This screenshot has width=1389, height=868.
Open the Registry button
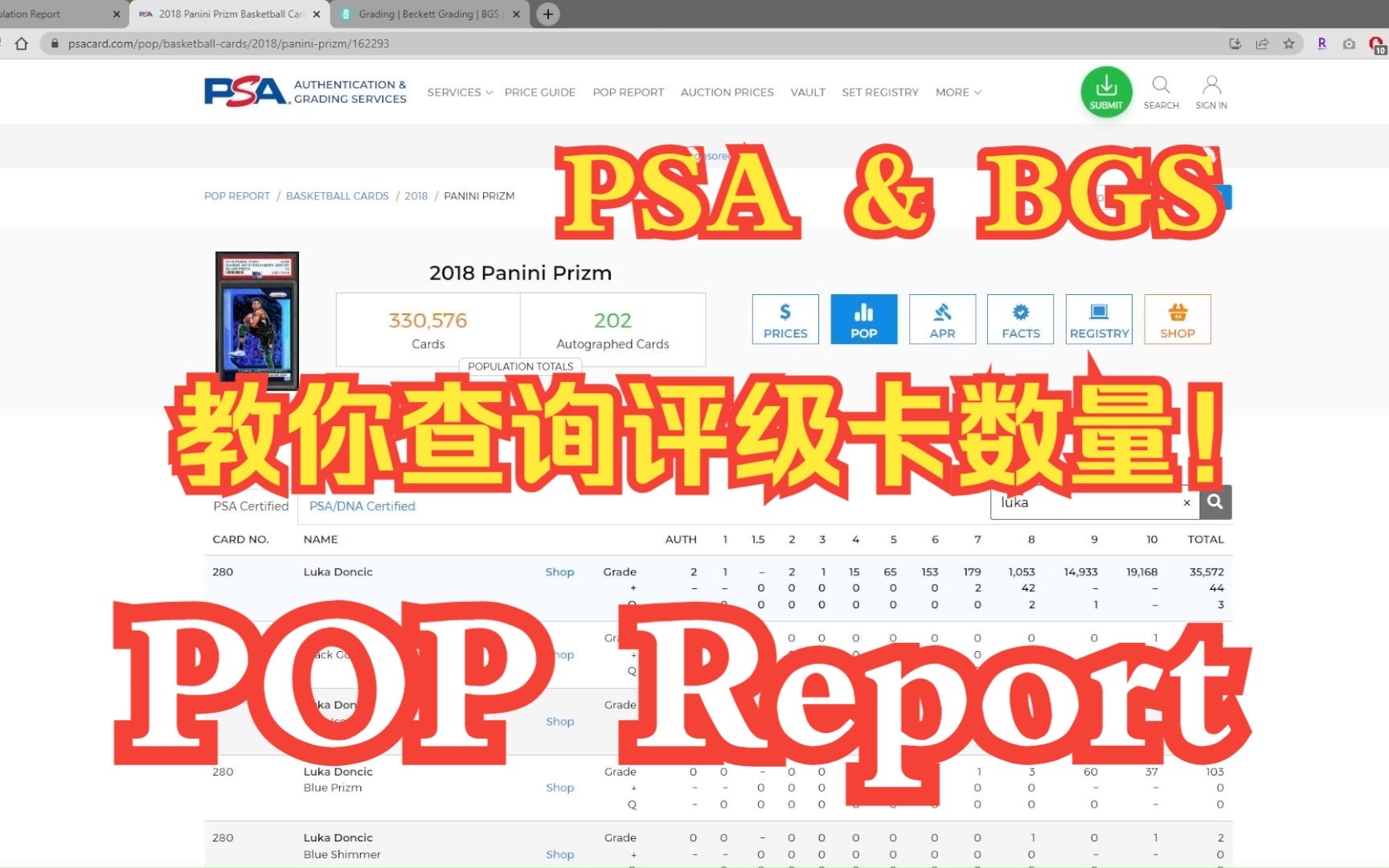[x=1099, y=319]
